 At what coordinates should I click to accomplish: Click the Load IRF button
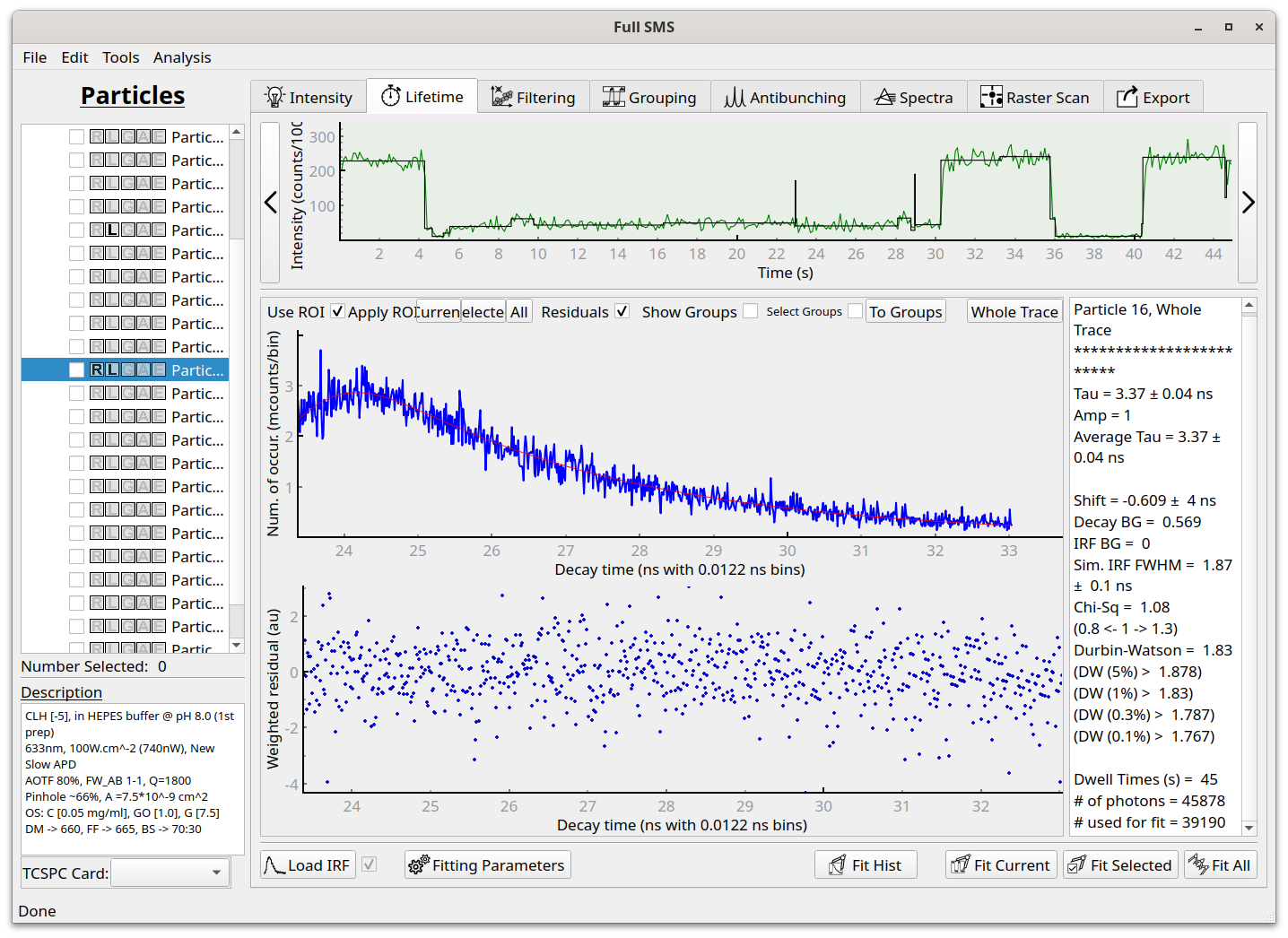tap(308, 864)
